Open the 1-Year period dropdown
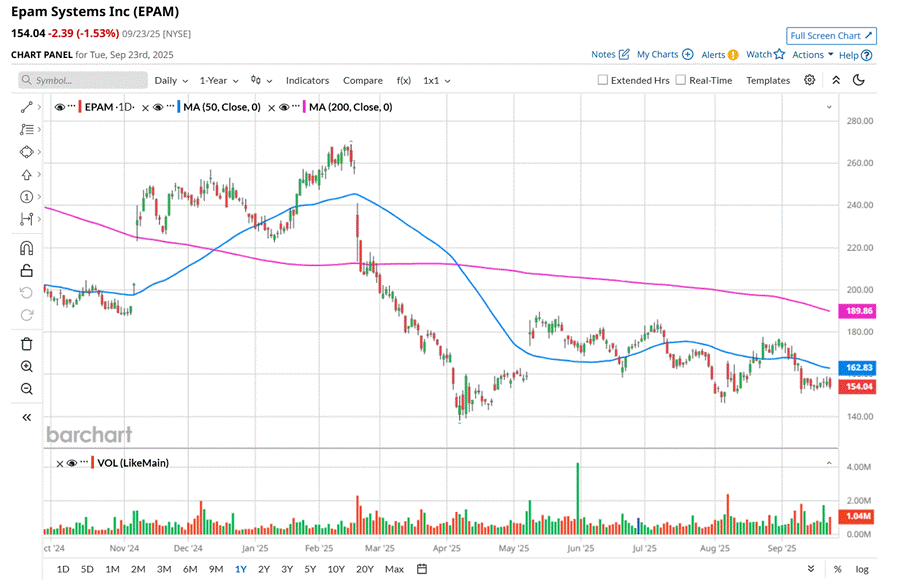902x588 pixels. click(219, 81)
